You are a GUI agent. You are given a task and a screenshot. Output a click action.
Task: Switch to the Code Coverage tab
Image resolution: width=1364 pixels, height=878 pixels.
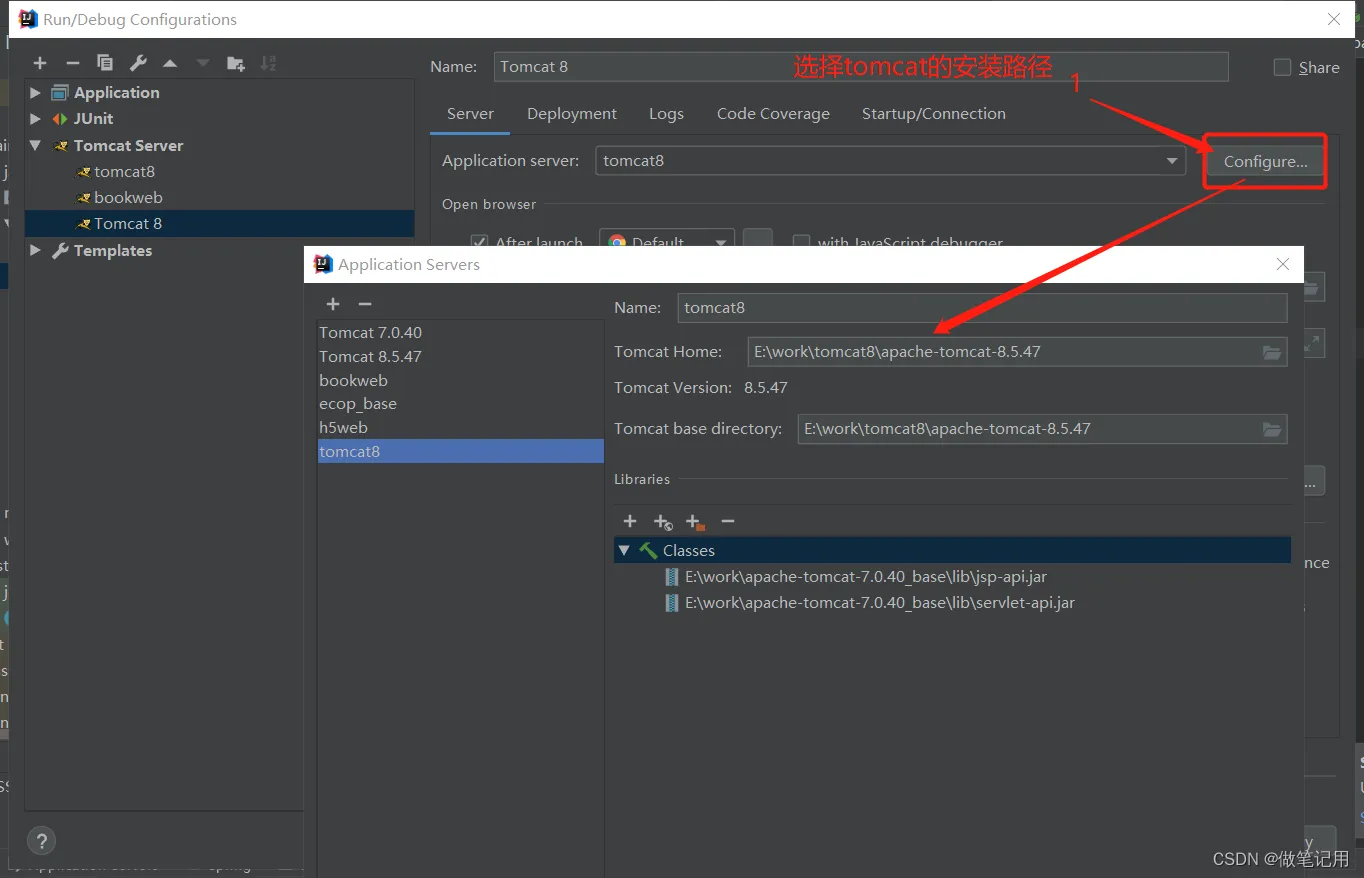tap(773, 114)
